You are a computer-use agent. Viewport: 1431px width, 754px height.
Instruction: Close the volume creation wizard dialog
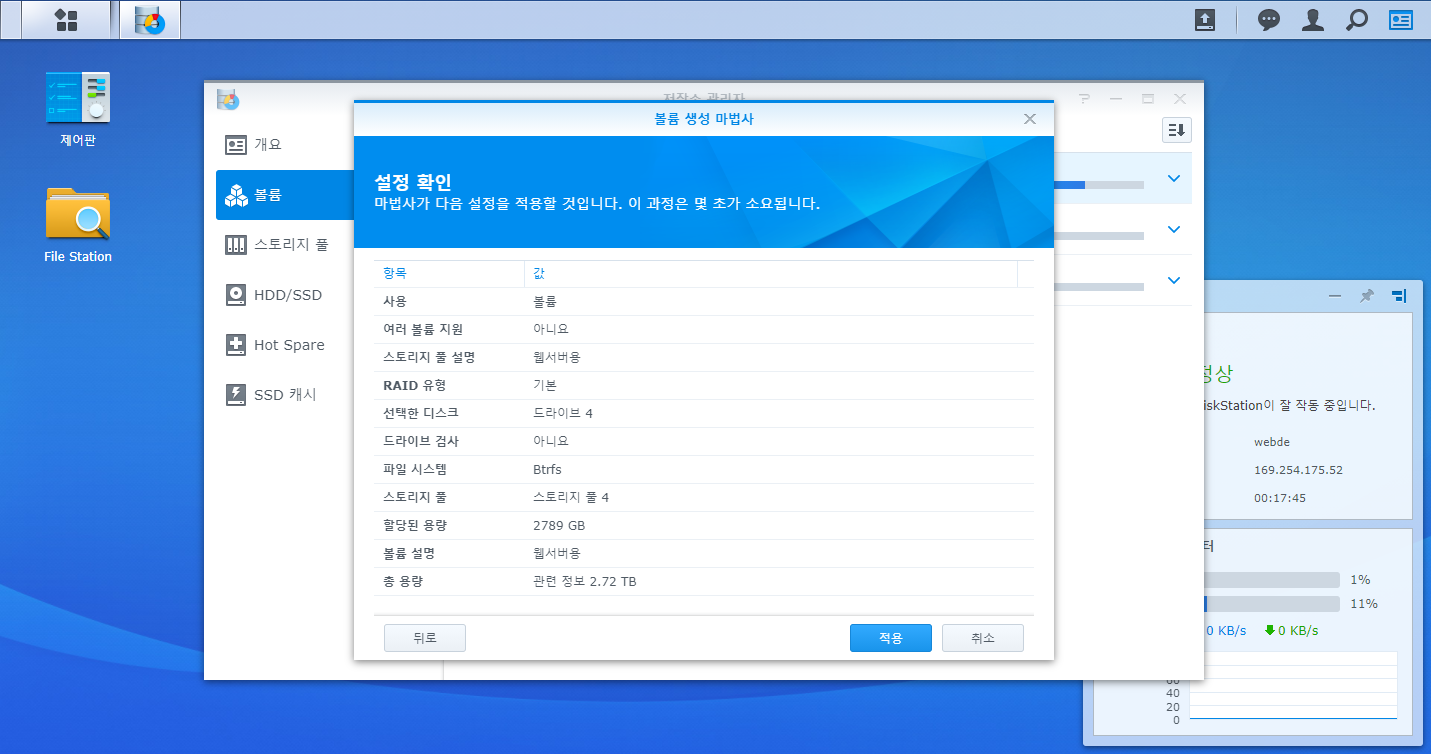pos(1030,119)
